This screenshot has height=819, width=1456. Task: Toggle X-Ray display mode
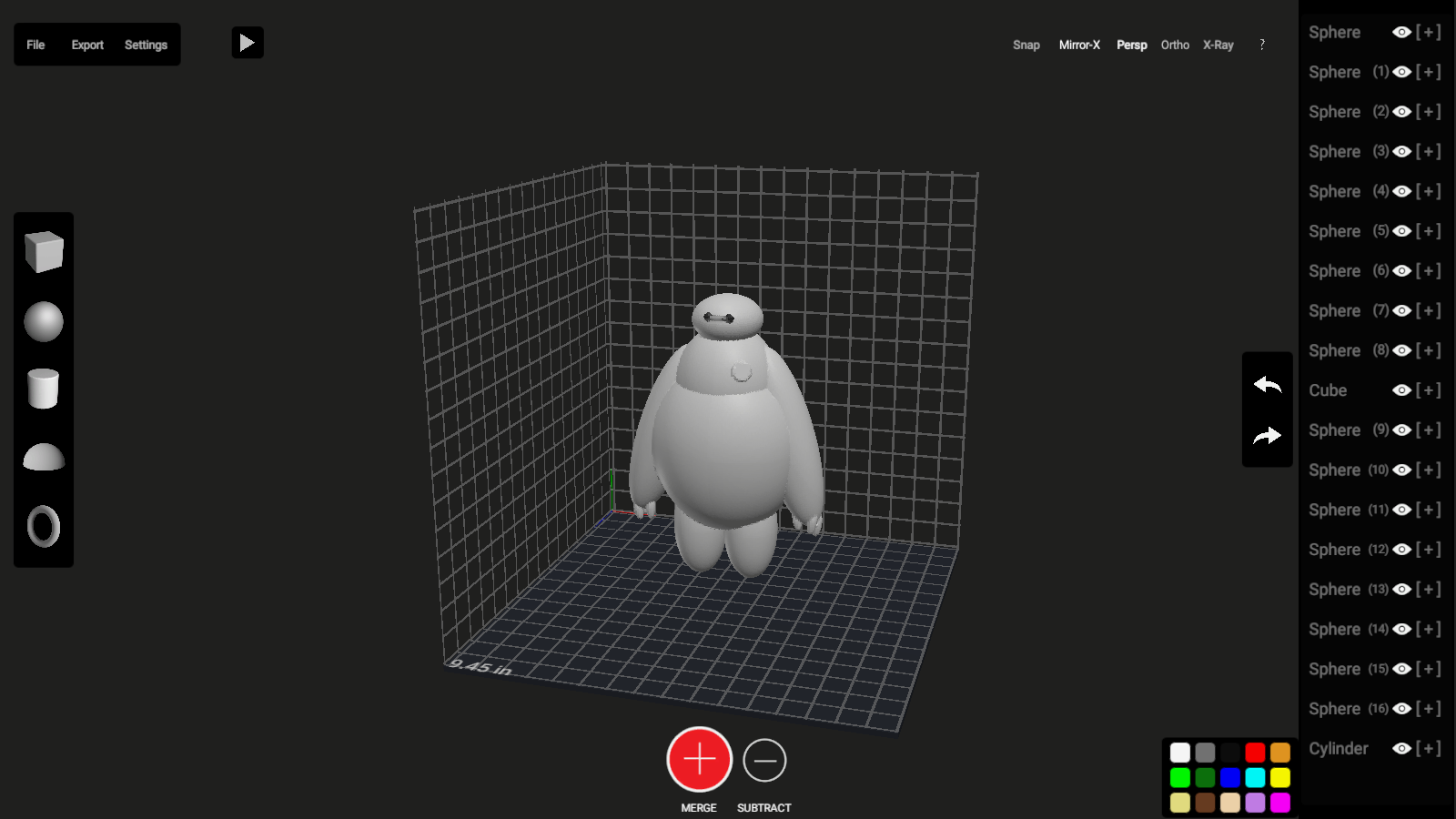(1218, 45)
